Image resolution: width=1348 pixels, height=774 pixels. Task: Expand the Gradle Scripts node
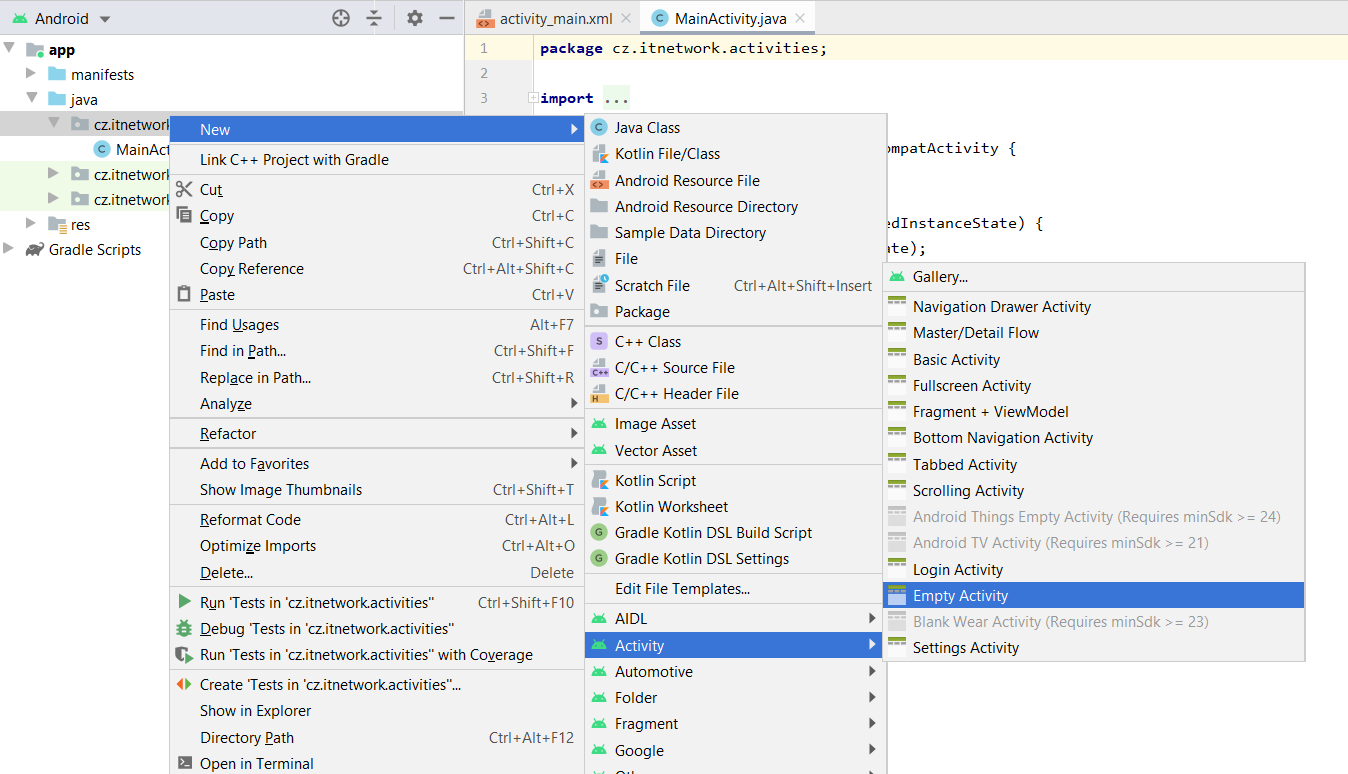click(x=10, y=249)
